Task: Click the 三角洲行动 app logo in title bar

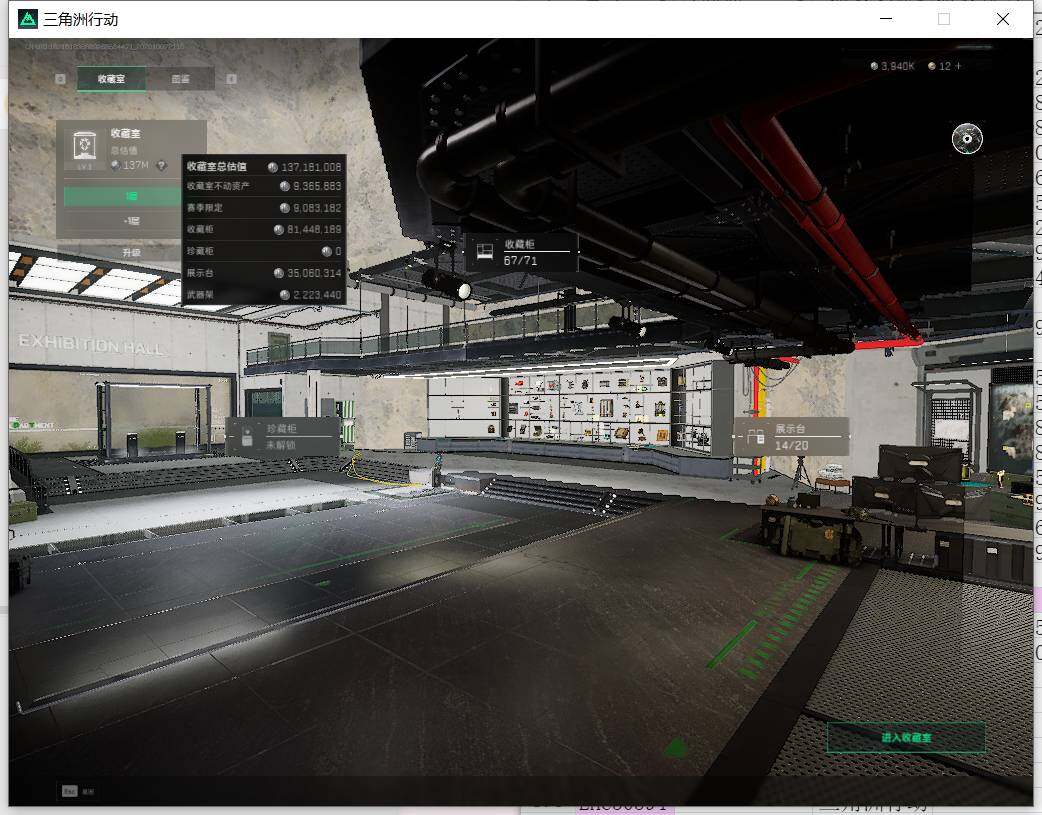Action: point(28,19)
